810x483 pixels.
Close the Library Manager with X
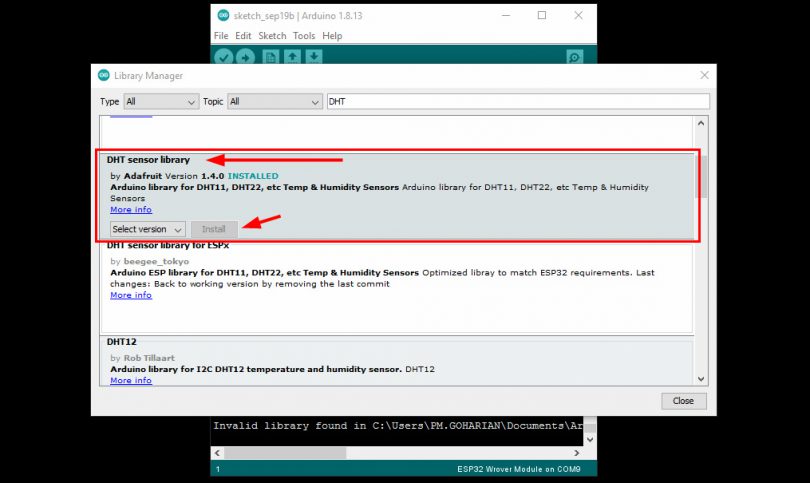[704, 75]
